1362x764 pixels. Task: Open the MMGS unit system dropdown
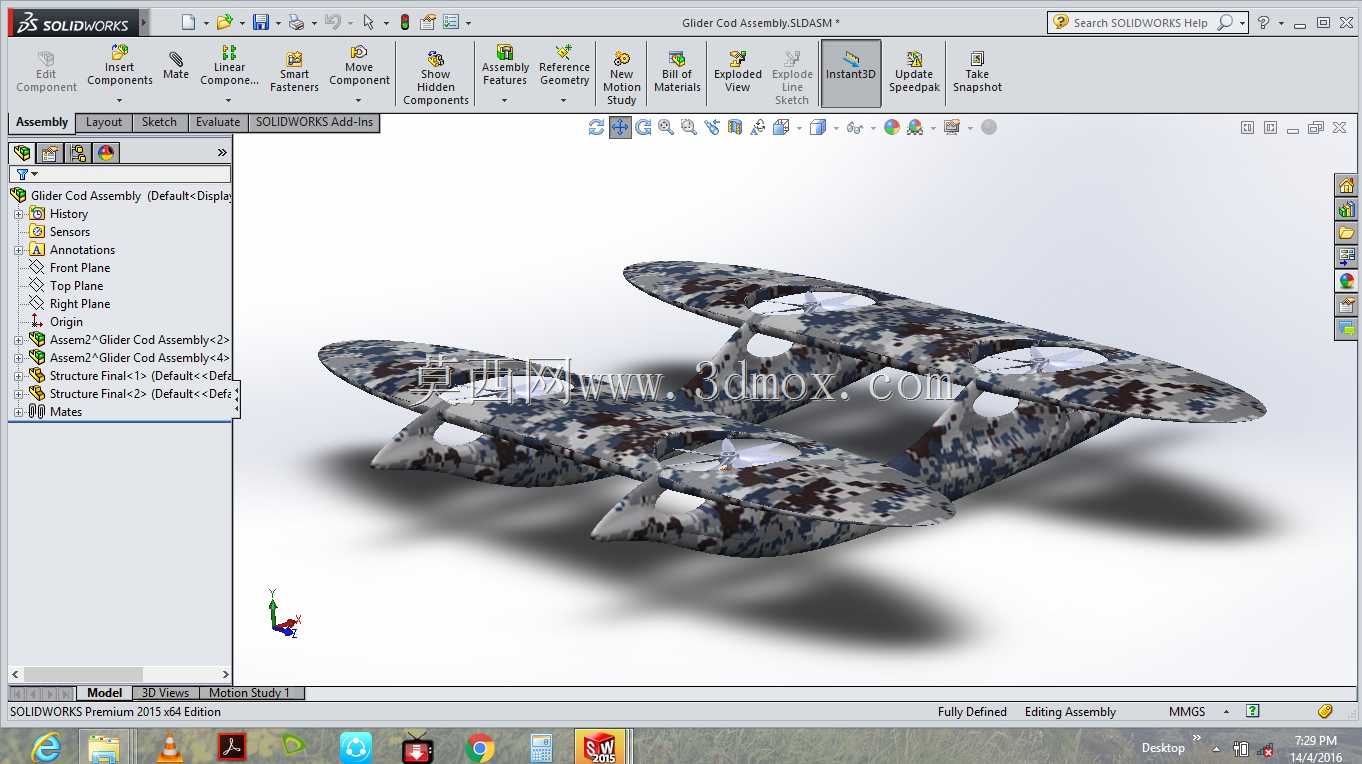[x=1227, y=712]
